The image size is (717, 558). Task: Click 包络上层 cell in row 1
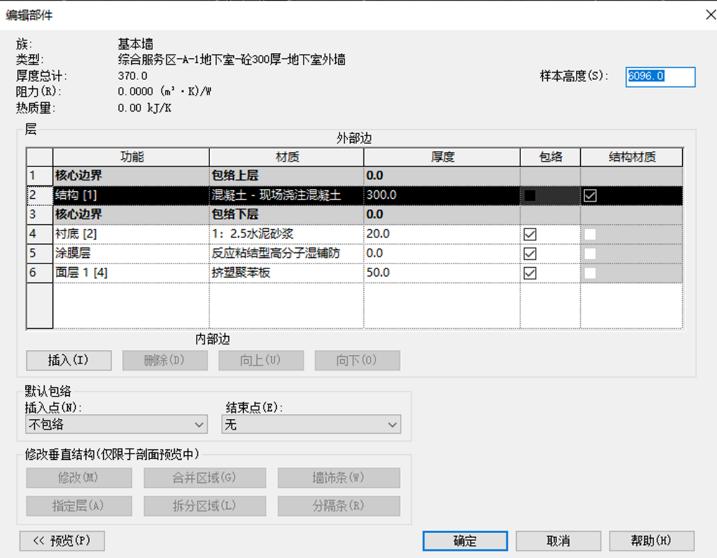[x=287, y=176]
